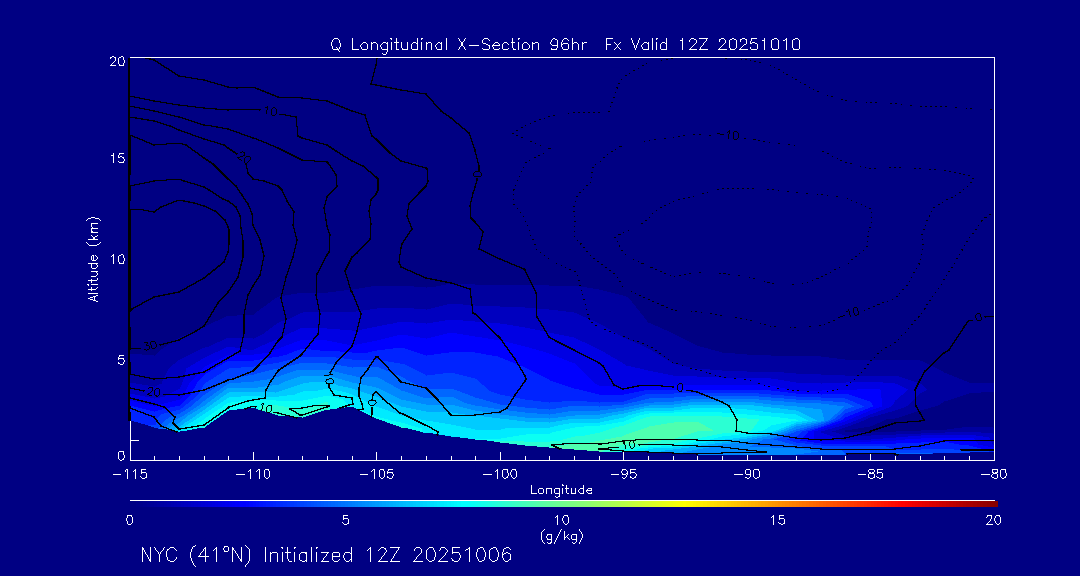Click the color scale label 0
This screenshot has height=576, width=1080.
pos(129,521)
